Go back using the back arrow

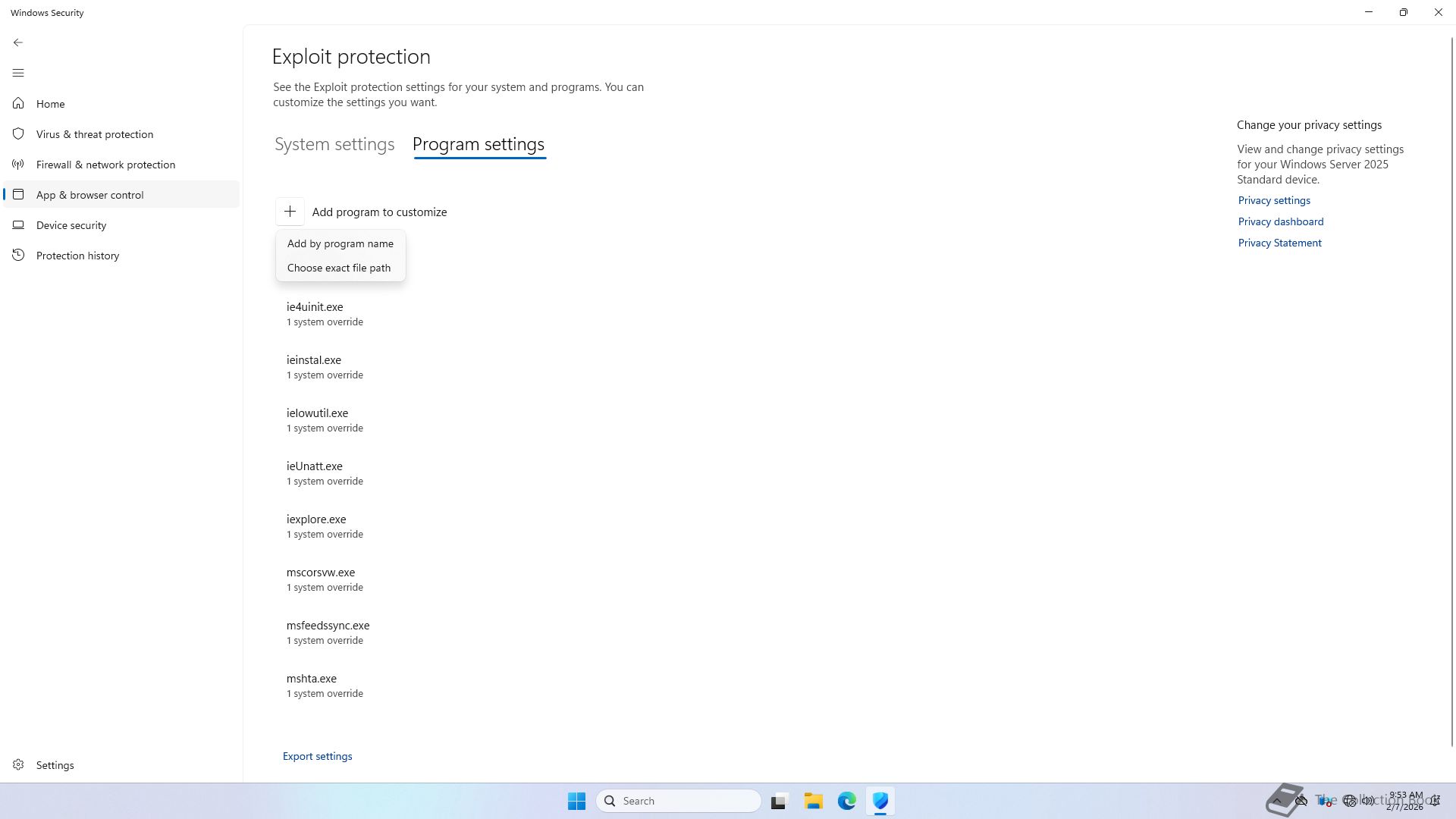[x=18, y=42]
